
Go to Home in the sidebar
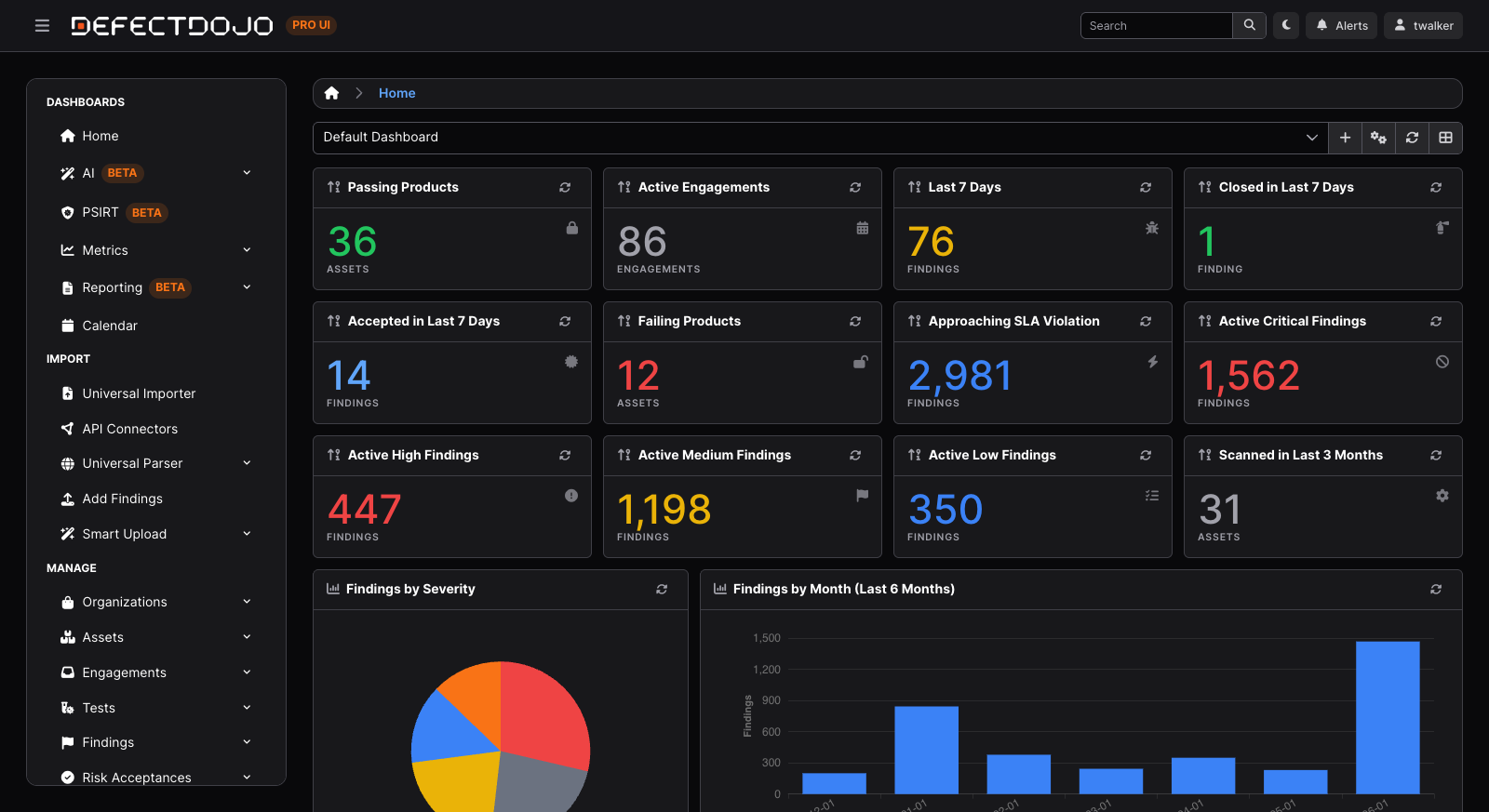[x=156, y=136]
